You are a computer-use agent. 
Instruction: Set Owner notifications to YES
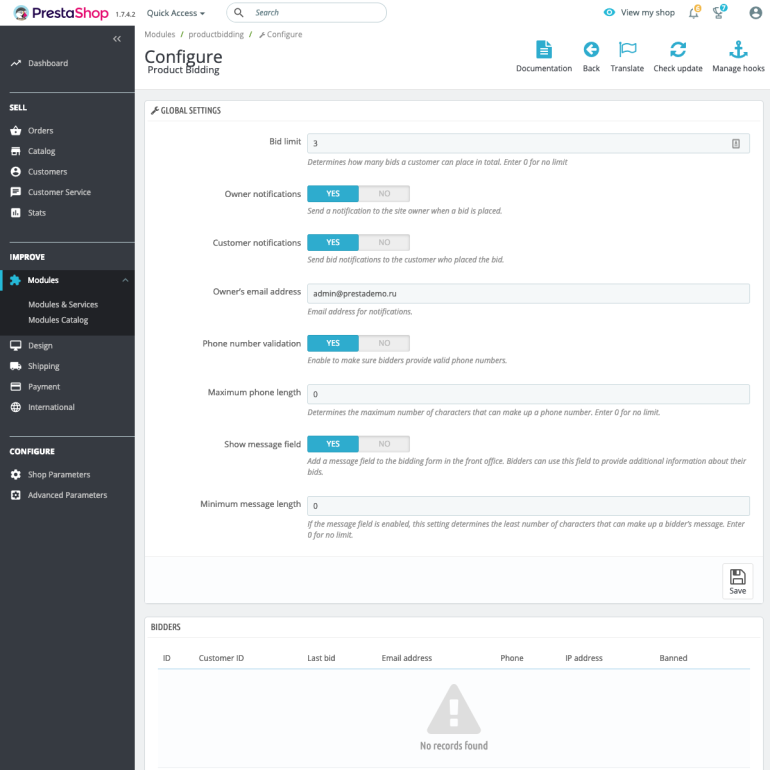(x=333, y=193)
